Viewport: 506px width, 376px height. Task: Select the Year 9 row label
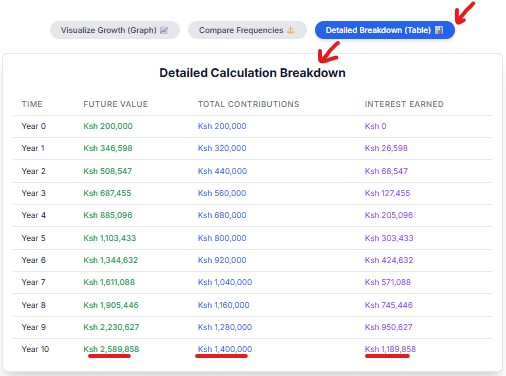(x=34, y=327)
